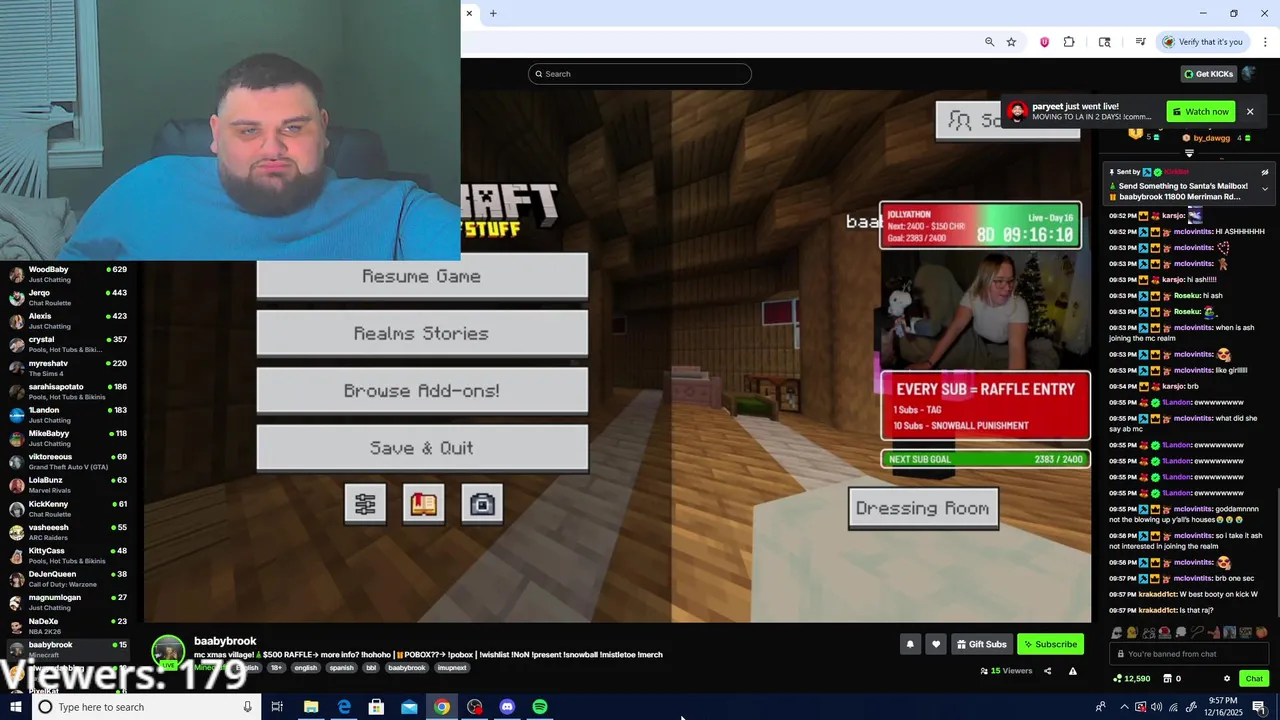Open KittyCass channel in sidebar

[70, 555]
